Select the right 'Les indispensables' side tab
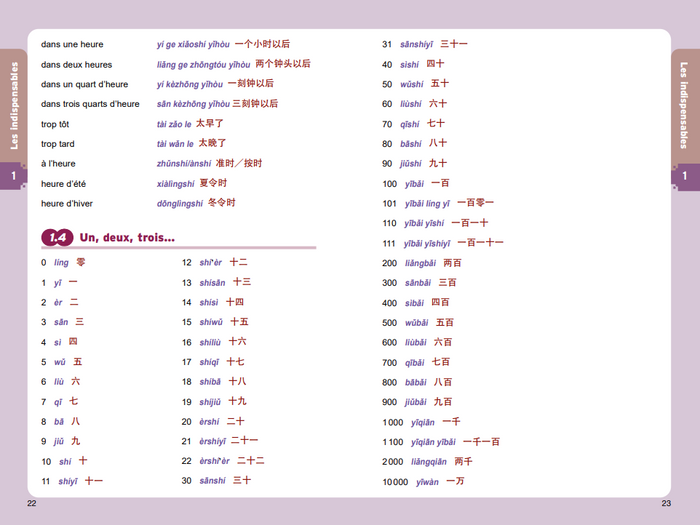700x525 pixels. [684, 105]
